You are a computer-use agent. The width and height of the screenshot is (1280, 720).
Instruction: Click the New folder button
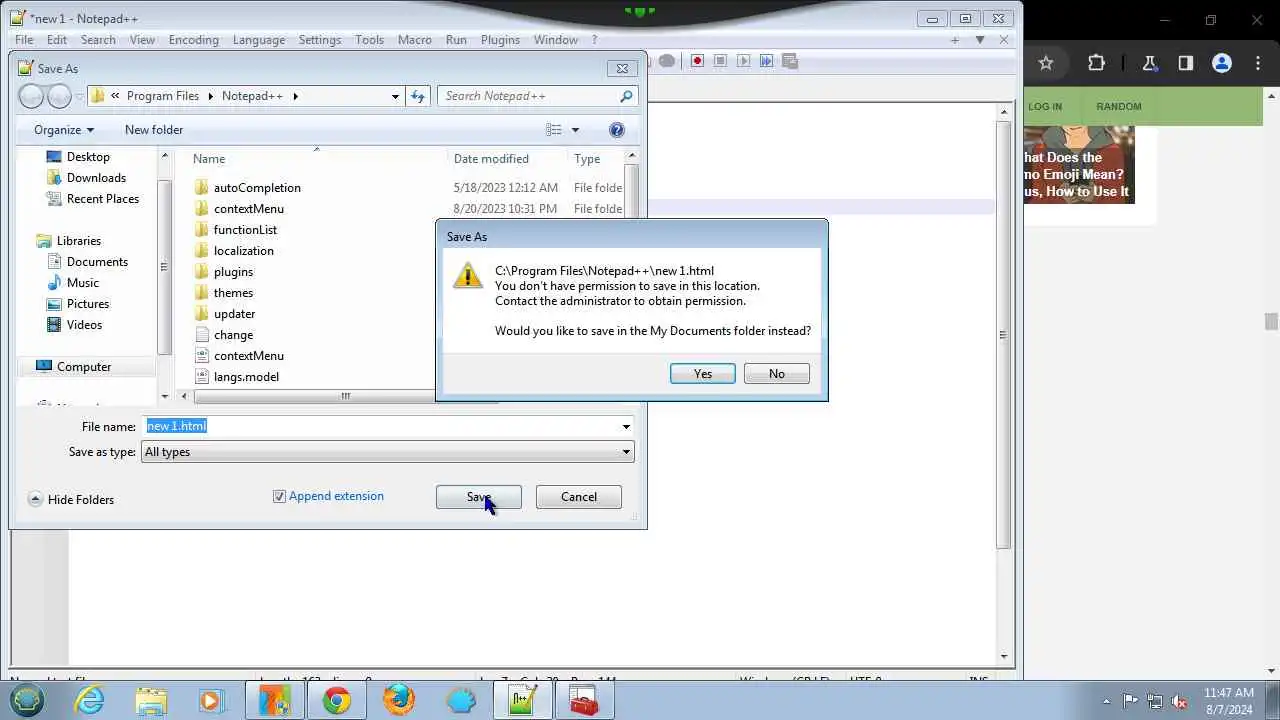pyautogui.click(x=154, y=130)
